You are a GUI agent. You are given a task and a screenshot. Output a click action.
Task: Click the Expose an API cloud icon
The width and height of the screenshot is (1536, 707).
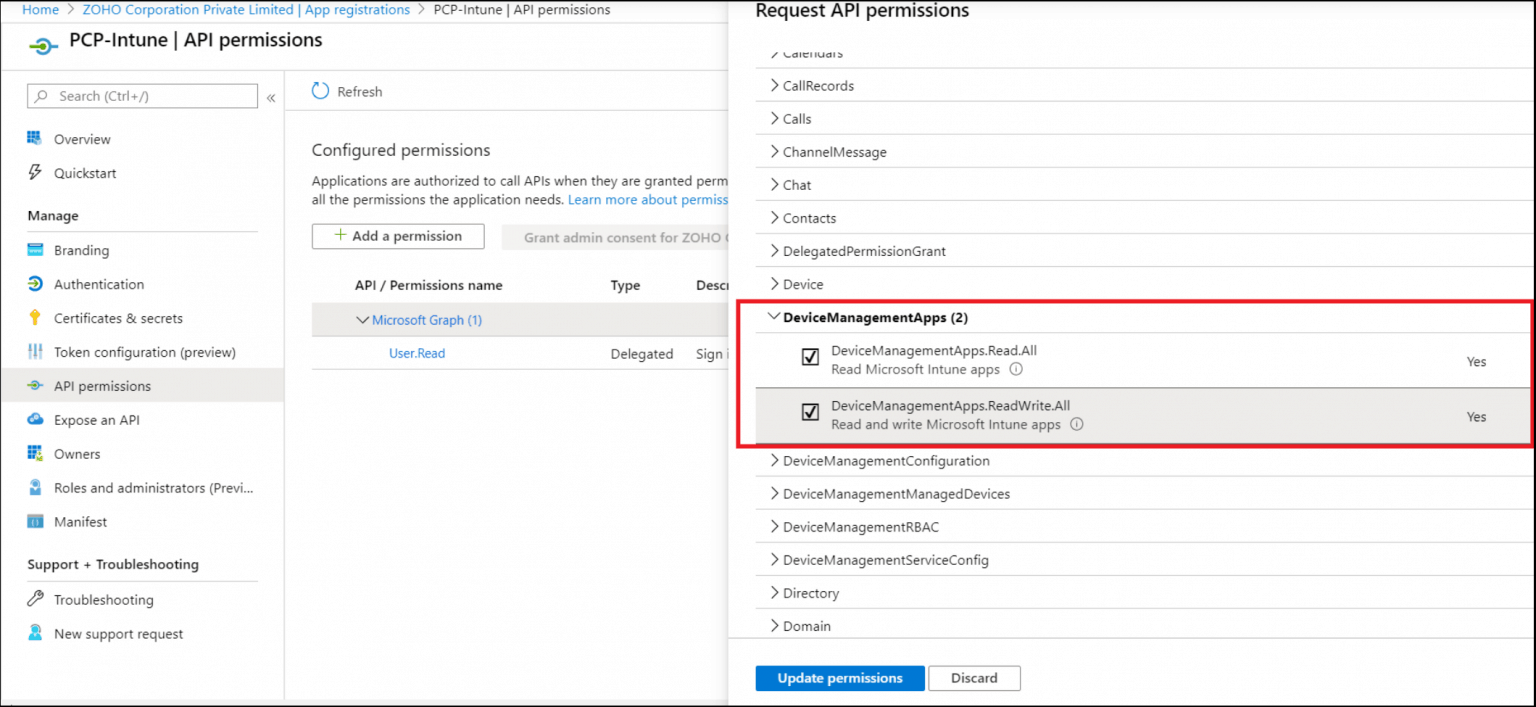tap(35, 420)
